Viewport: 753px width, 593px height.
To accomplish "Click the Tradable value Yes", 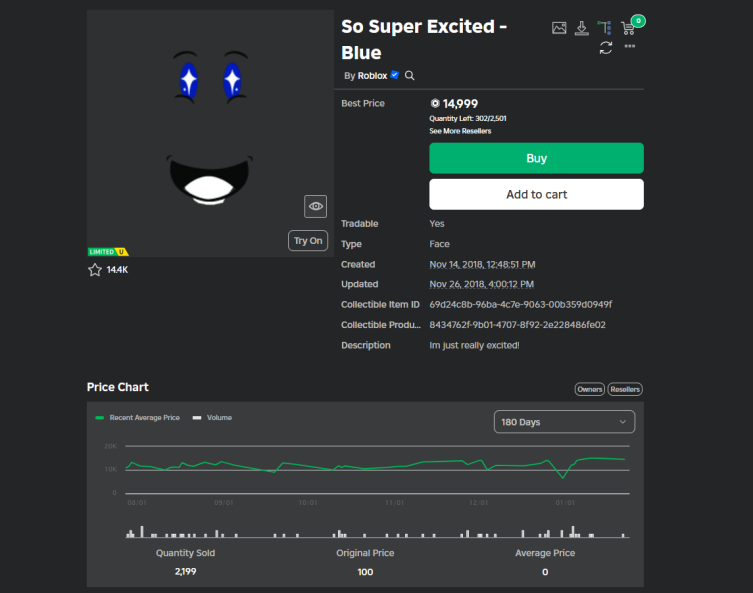I will click(x=437, y=224).
